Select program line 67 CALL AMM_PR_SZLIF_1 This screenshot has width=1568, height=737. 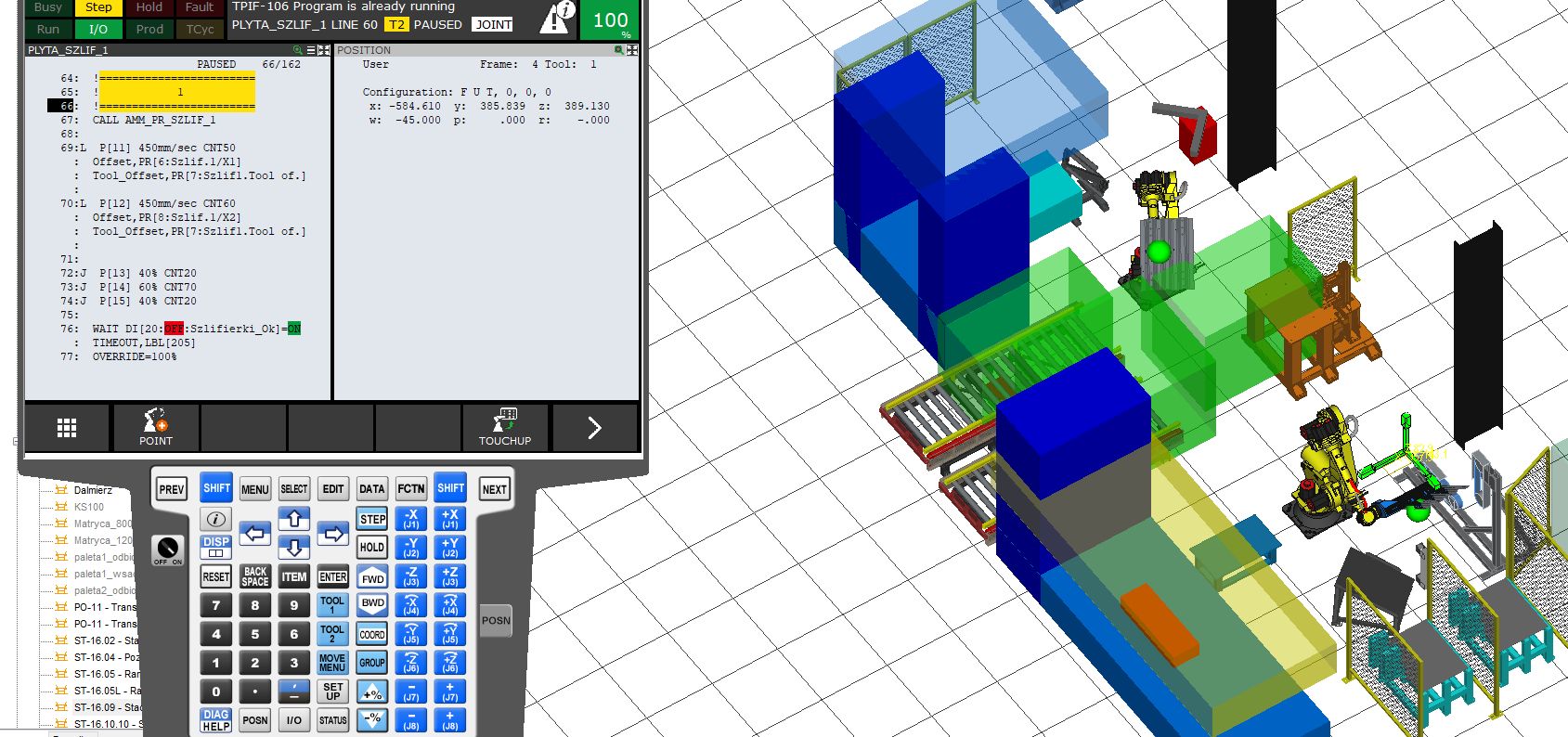(153, 120)
